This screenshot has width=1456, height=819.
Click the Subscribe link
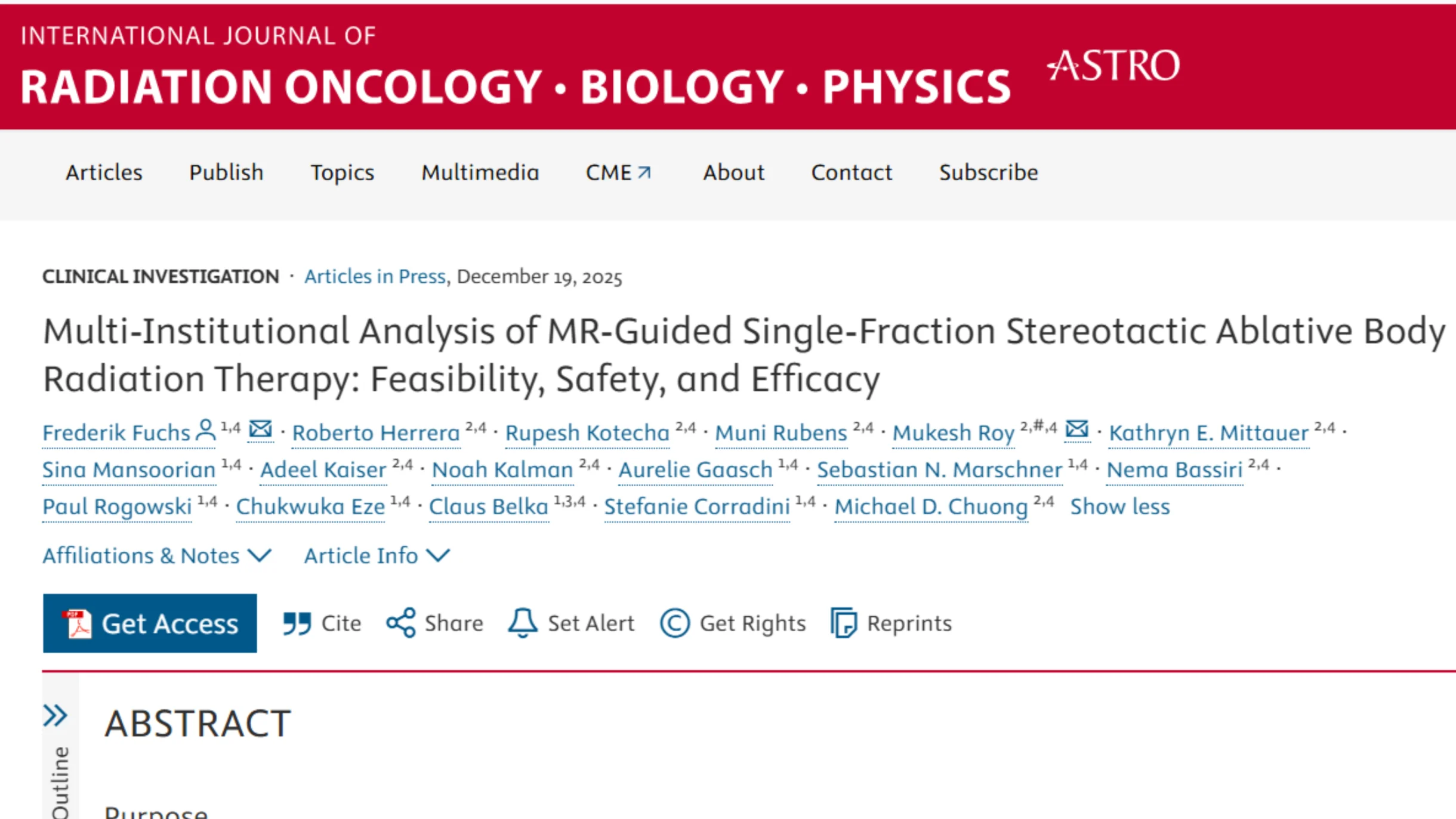[x=988, y=172]
